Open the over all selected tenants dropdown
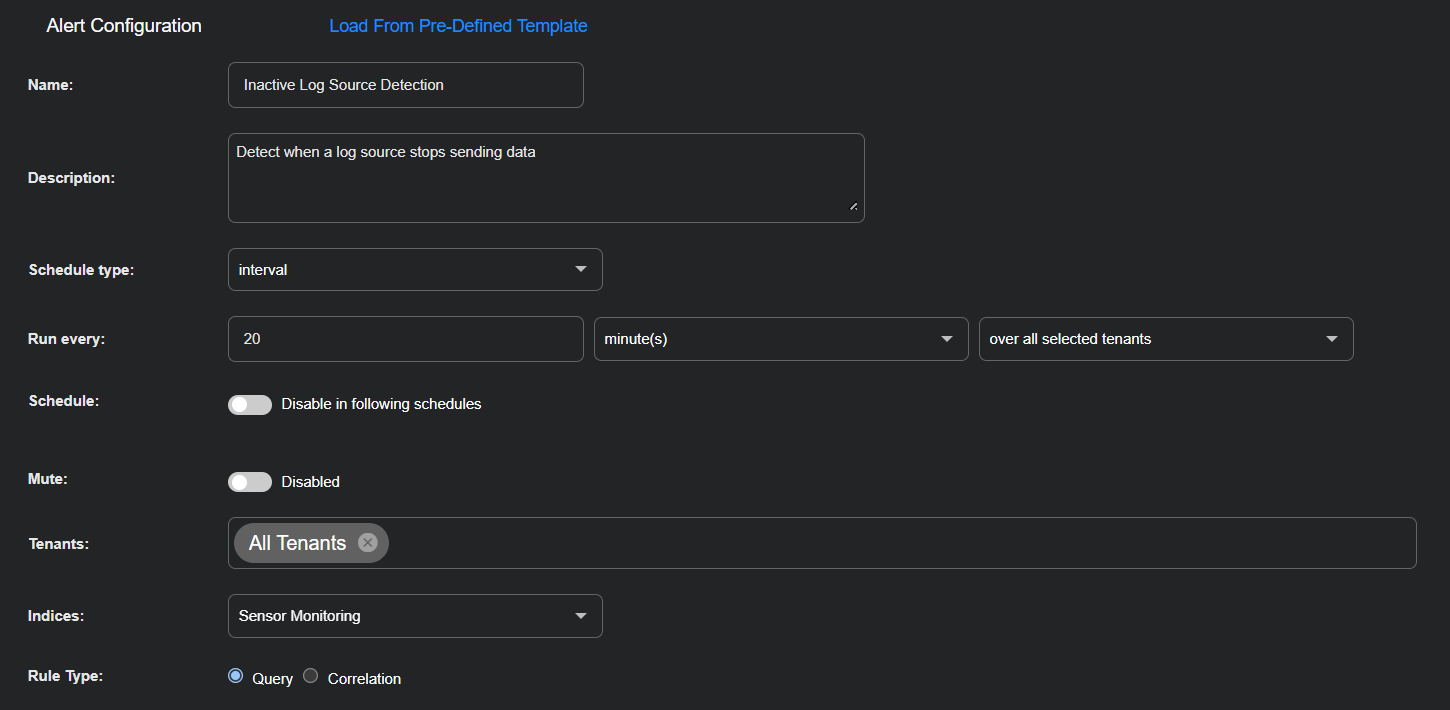Viewport: 1450px width, 710px height. pos(1165,339)
